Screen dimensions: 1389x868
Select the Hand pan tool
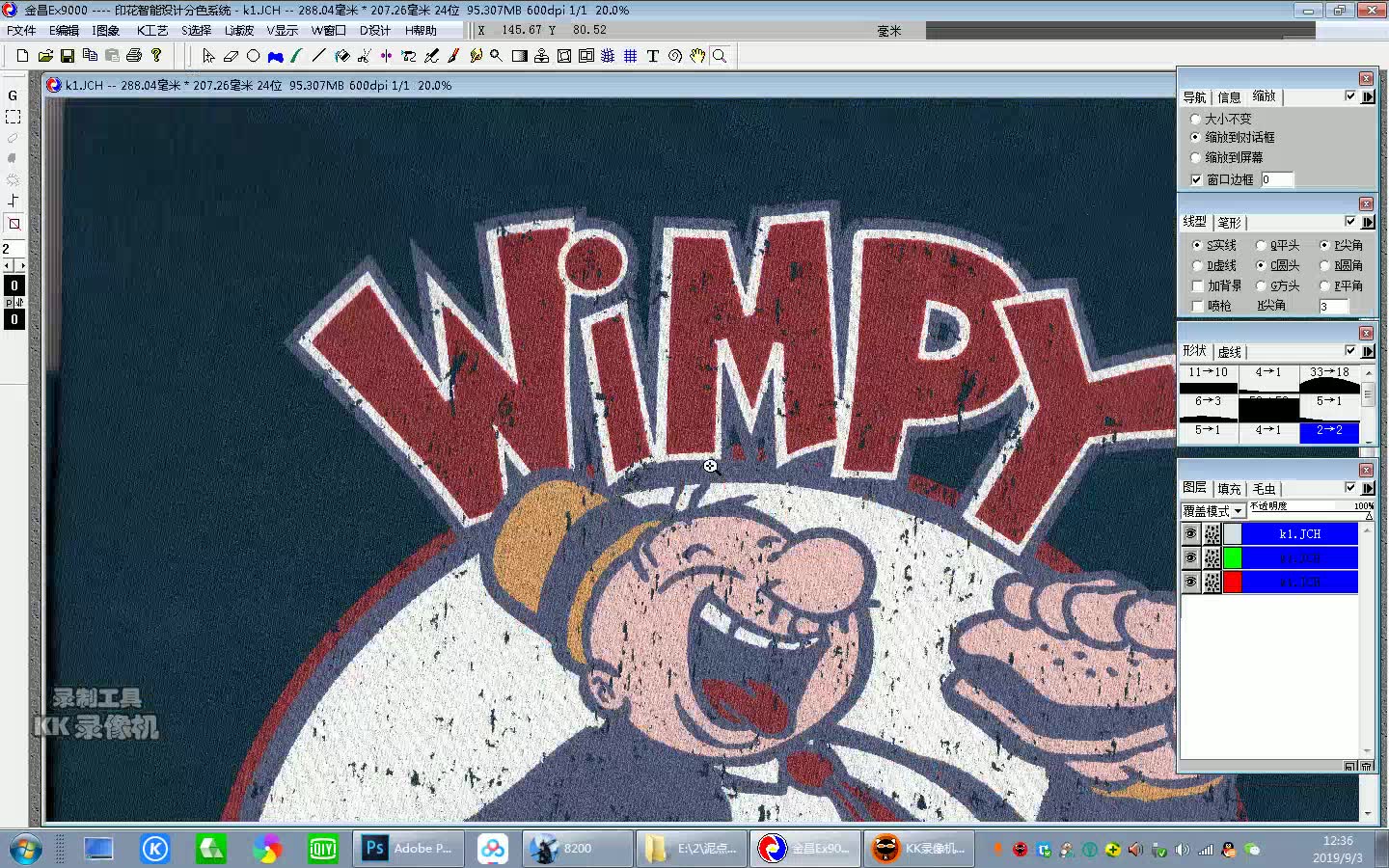tap(697, 56)
